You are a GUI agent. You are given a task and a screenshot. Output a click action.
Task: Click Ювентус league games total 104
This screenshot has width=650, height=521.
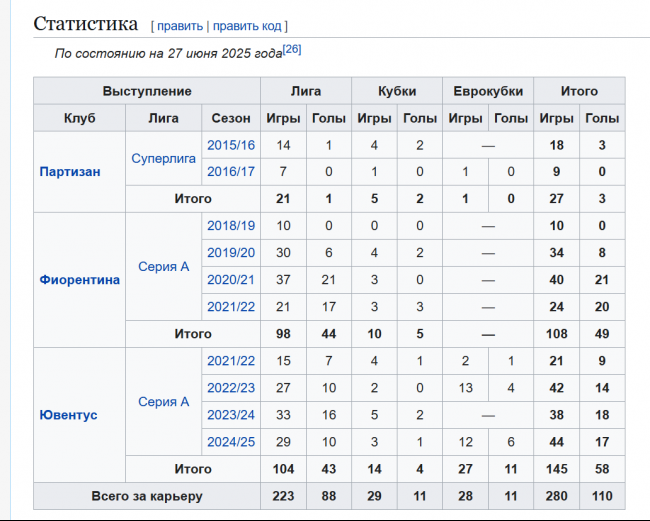point(283,469)
